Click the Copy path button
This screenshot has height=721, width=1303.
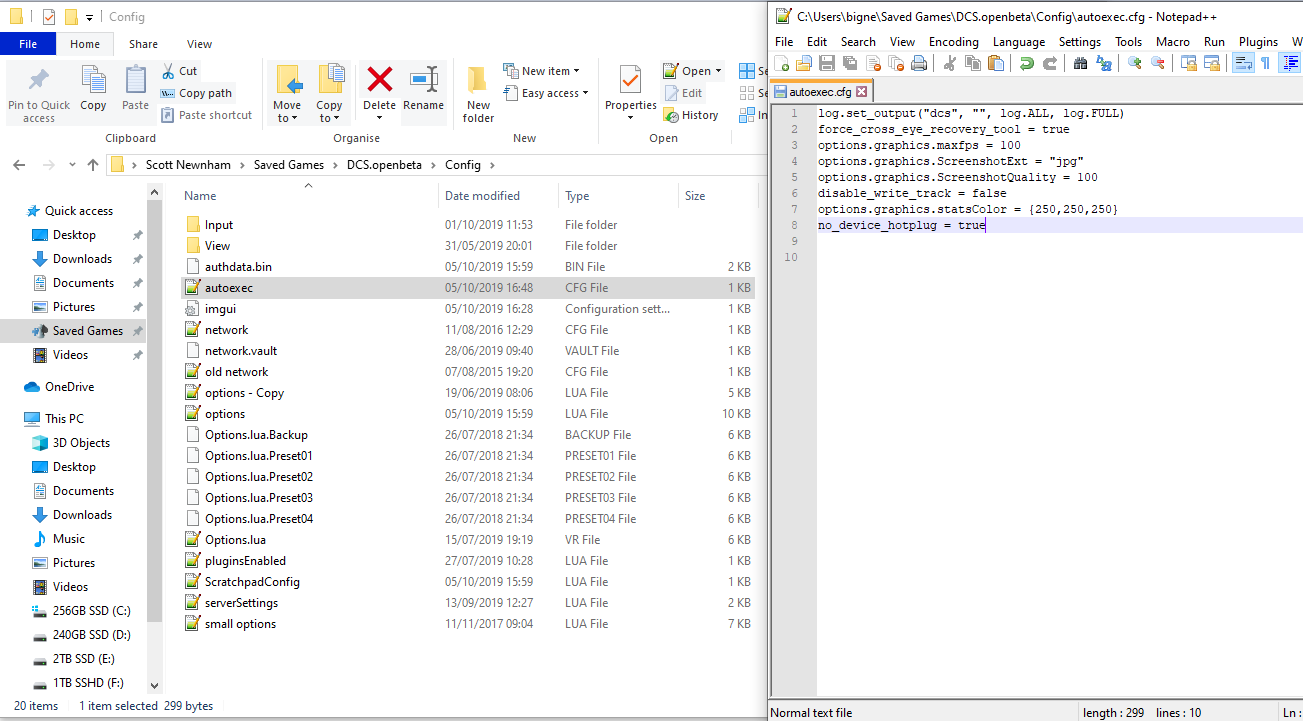tap(197, 93)
